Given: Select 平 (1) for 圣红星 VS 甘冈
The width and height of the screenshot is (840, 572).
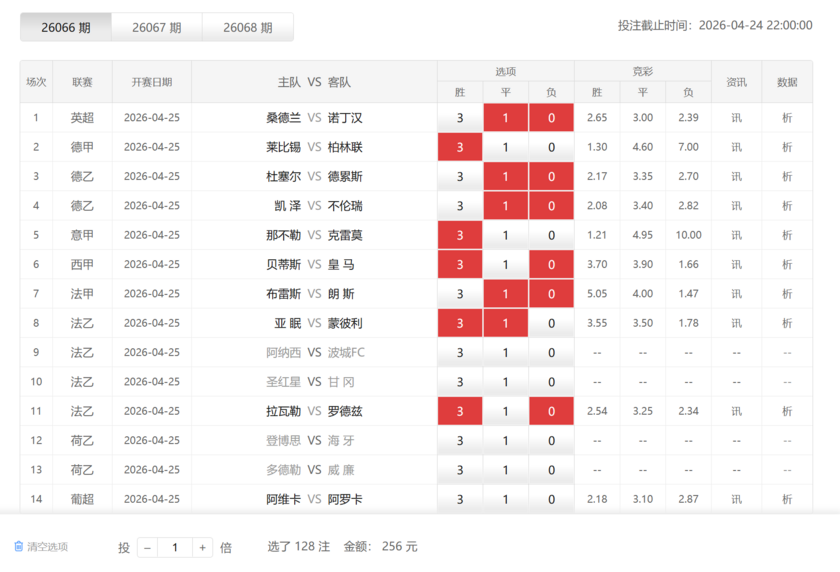Looking at the screenshot, I should click(x=506, y=382).
